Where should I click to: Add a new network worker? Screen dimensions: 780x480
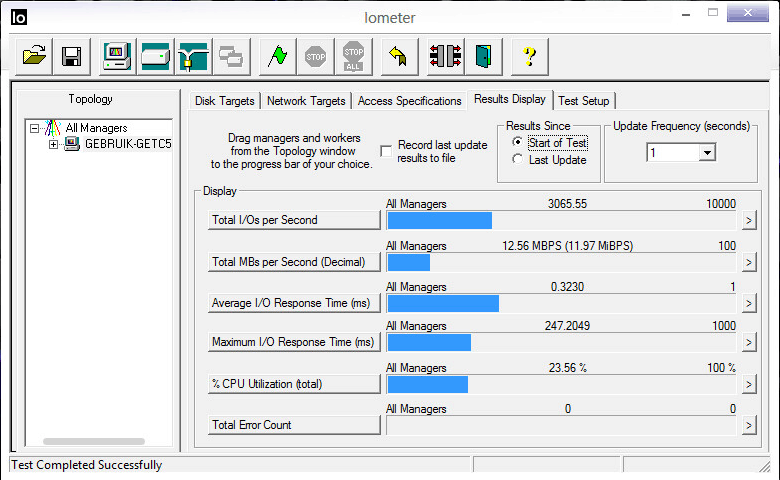pyautogui.click(x=193, y=56)
